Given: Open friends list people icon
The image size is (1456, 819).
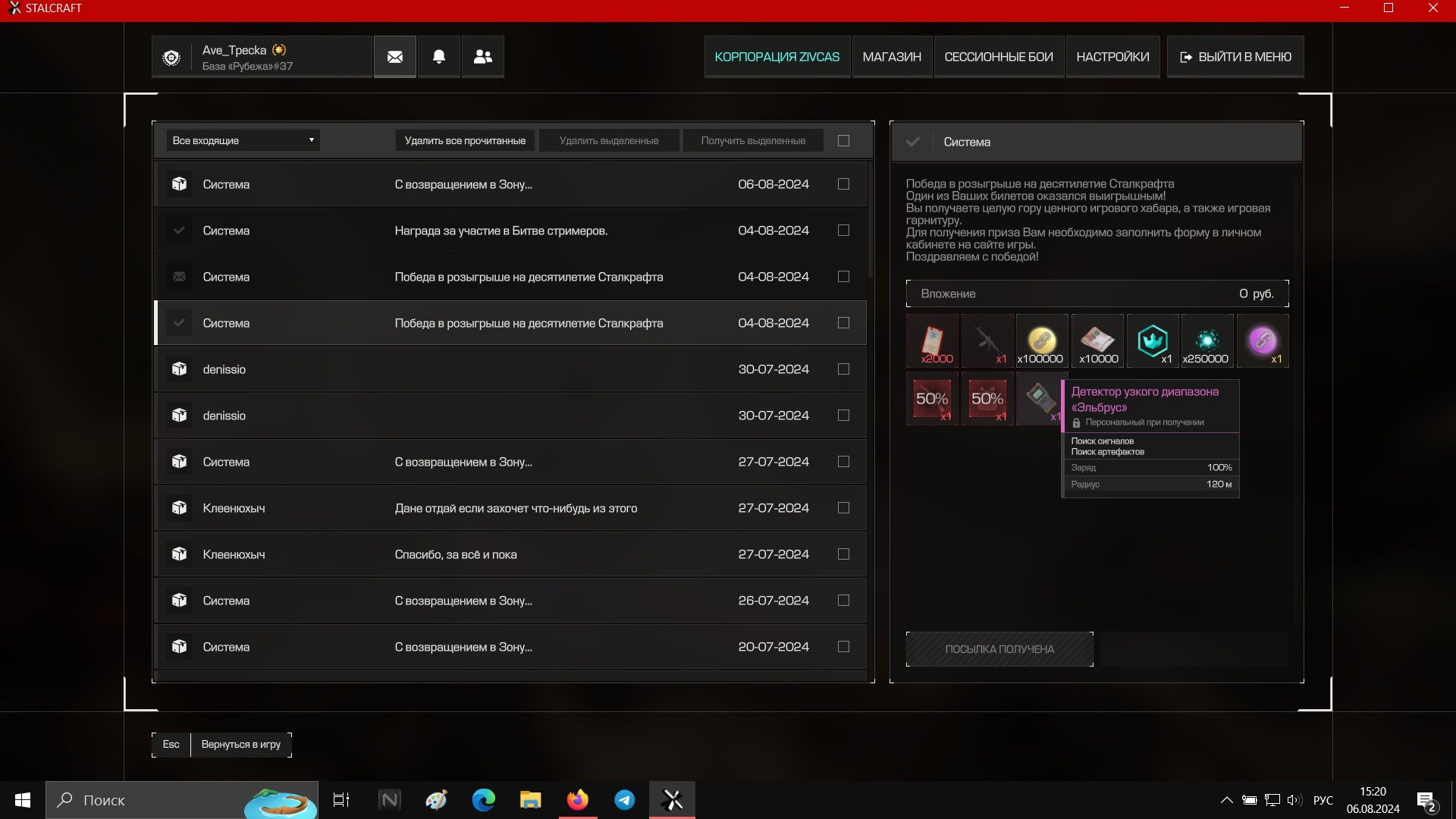Looking at the screenshot, I should coord(482,57).
